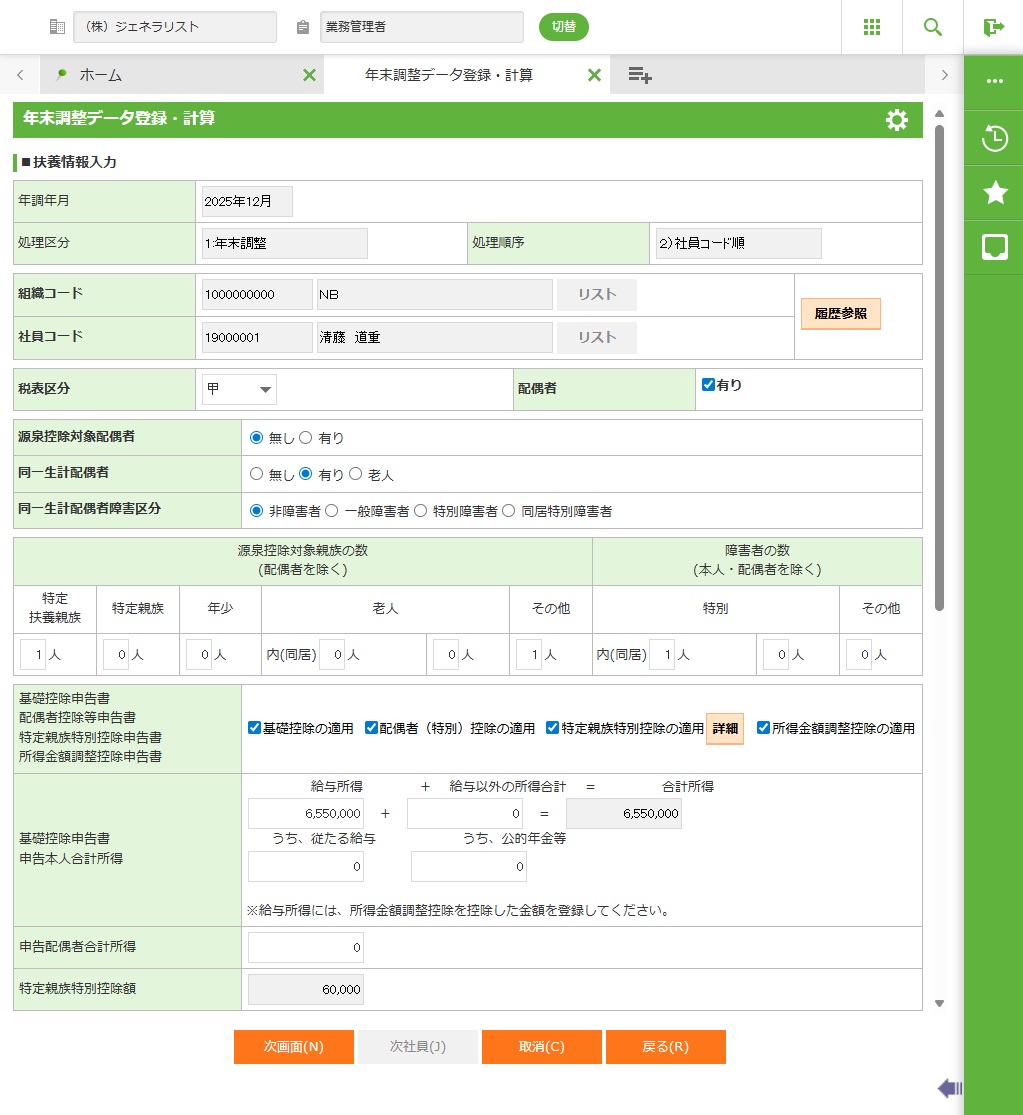Click the add new tab icon
1023x1115 pixels.
(640, 75)
